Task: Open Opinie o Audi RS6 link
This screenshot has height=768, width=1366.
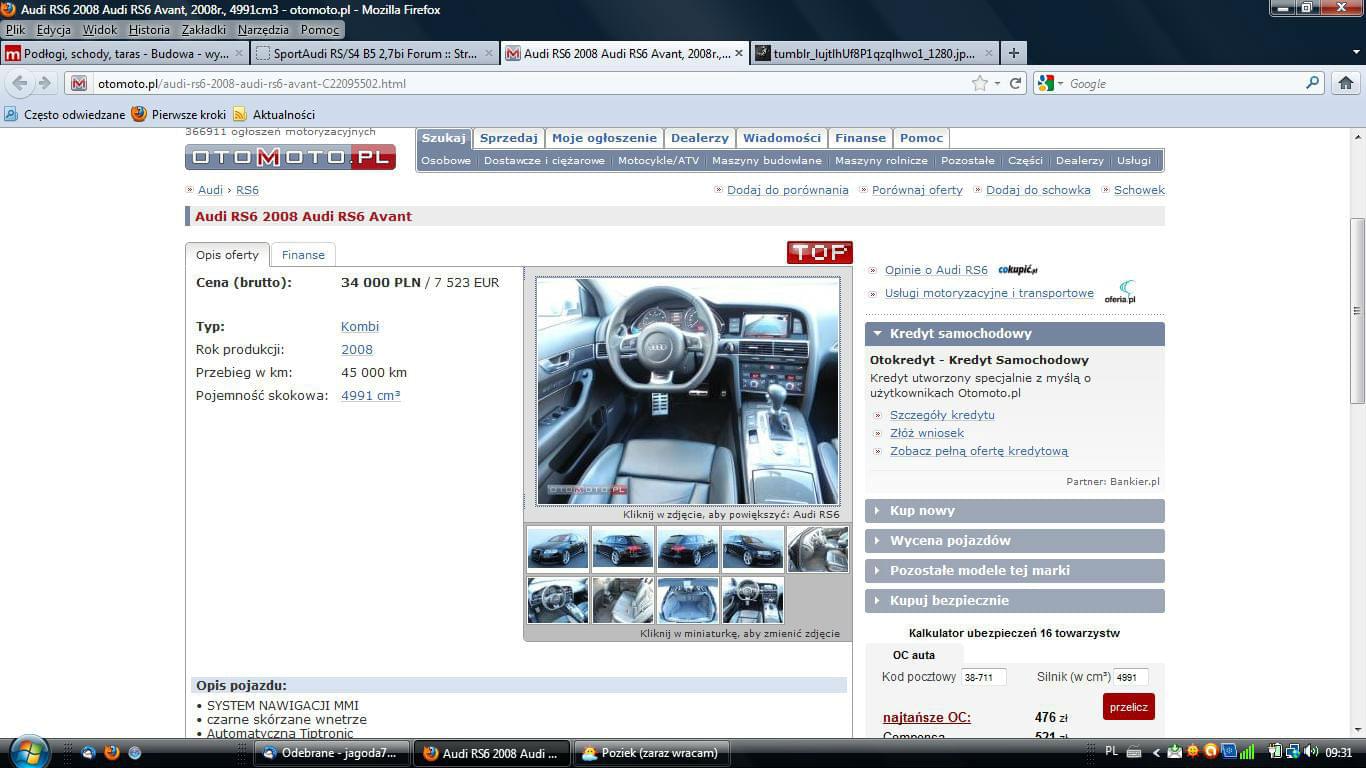Action: [936, 270]
